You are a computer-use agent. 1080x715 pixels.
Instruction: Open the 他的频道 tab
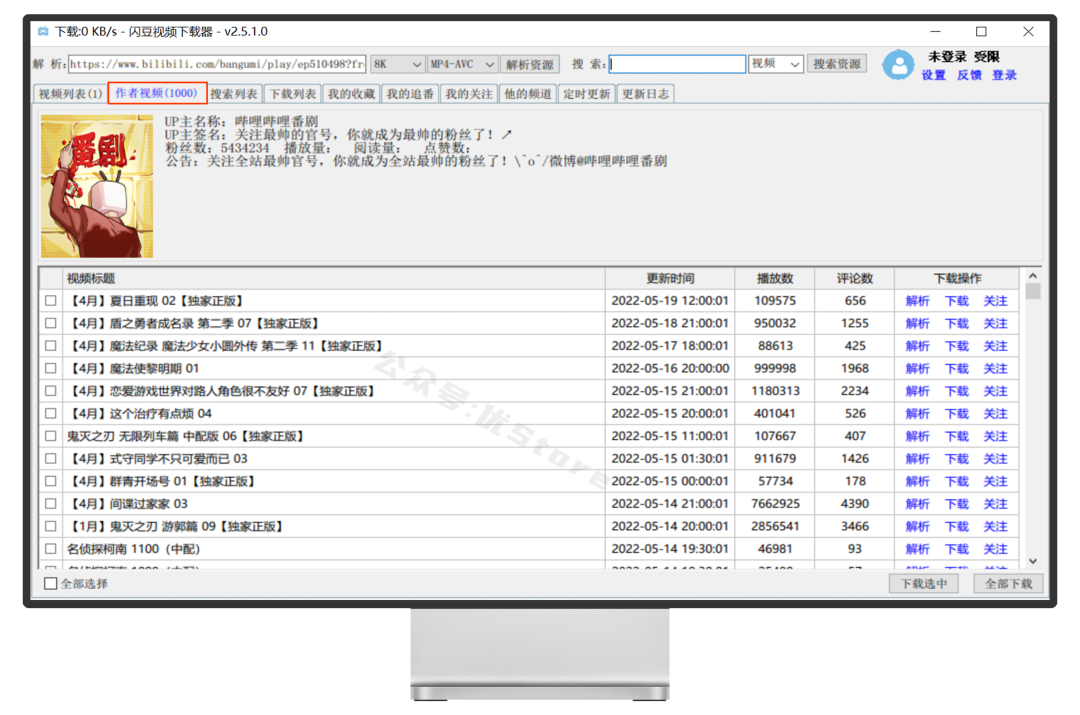point(528,94)
